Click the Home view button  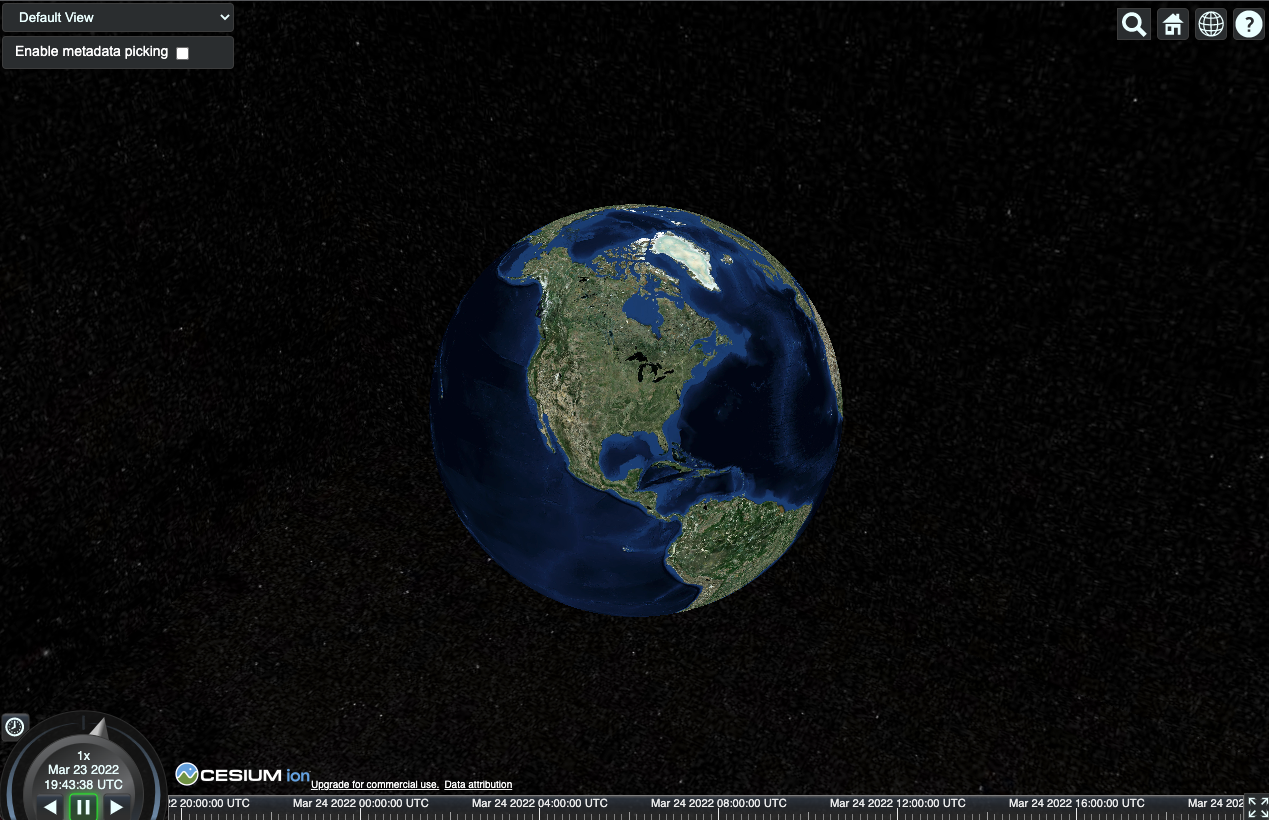tap(1172, 23)
